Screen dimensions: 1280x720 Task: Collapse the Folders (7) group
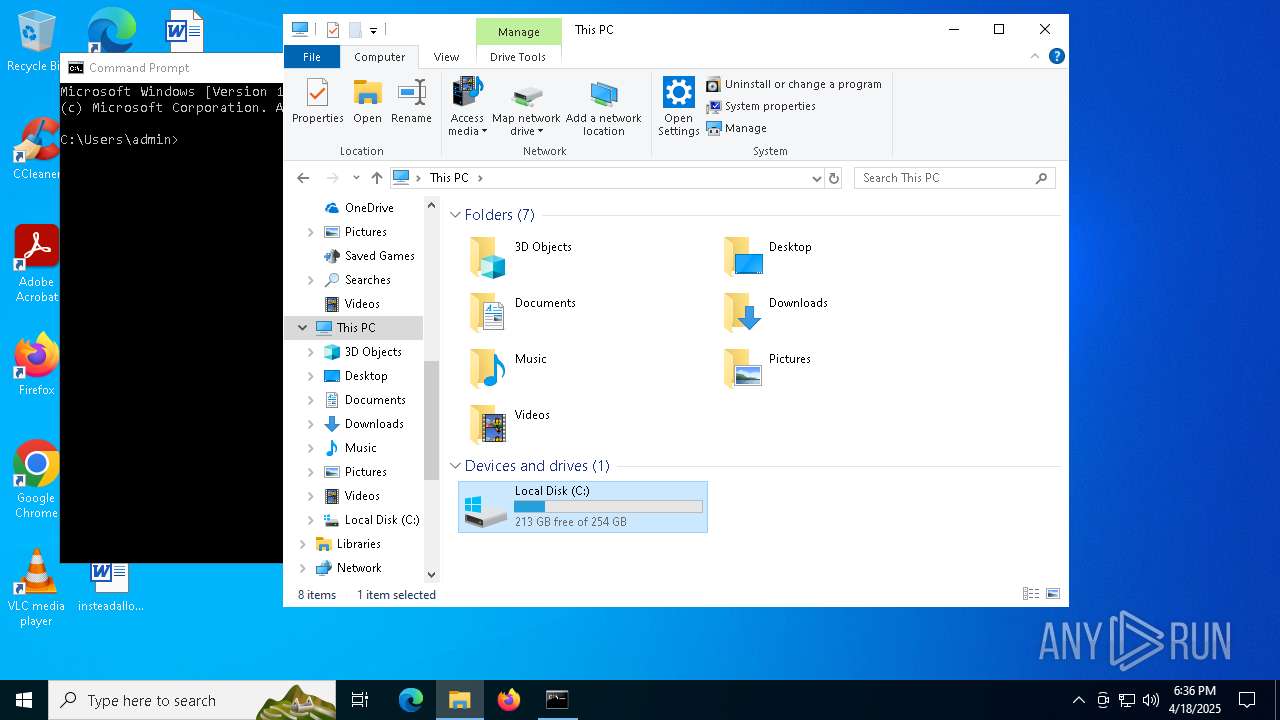455,215
